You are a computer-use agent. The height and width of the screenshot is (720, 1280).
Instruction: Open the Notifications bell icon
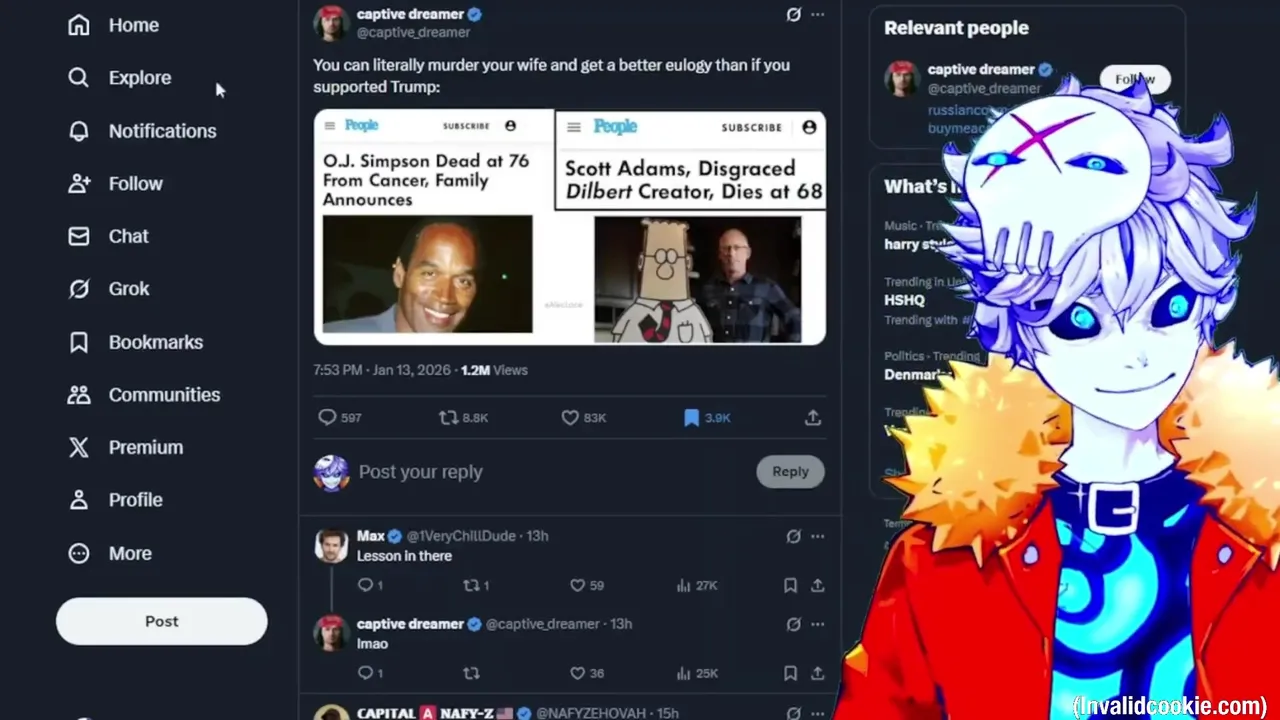79,131
